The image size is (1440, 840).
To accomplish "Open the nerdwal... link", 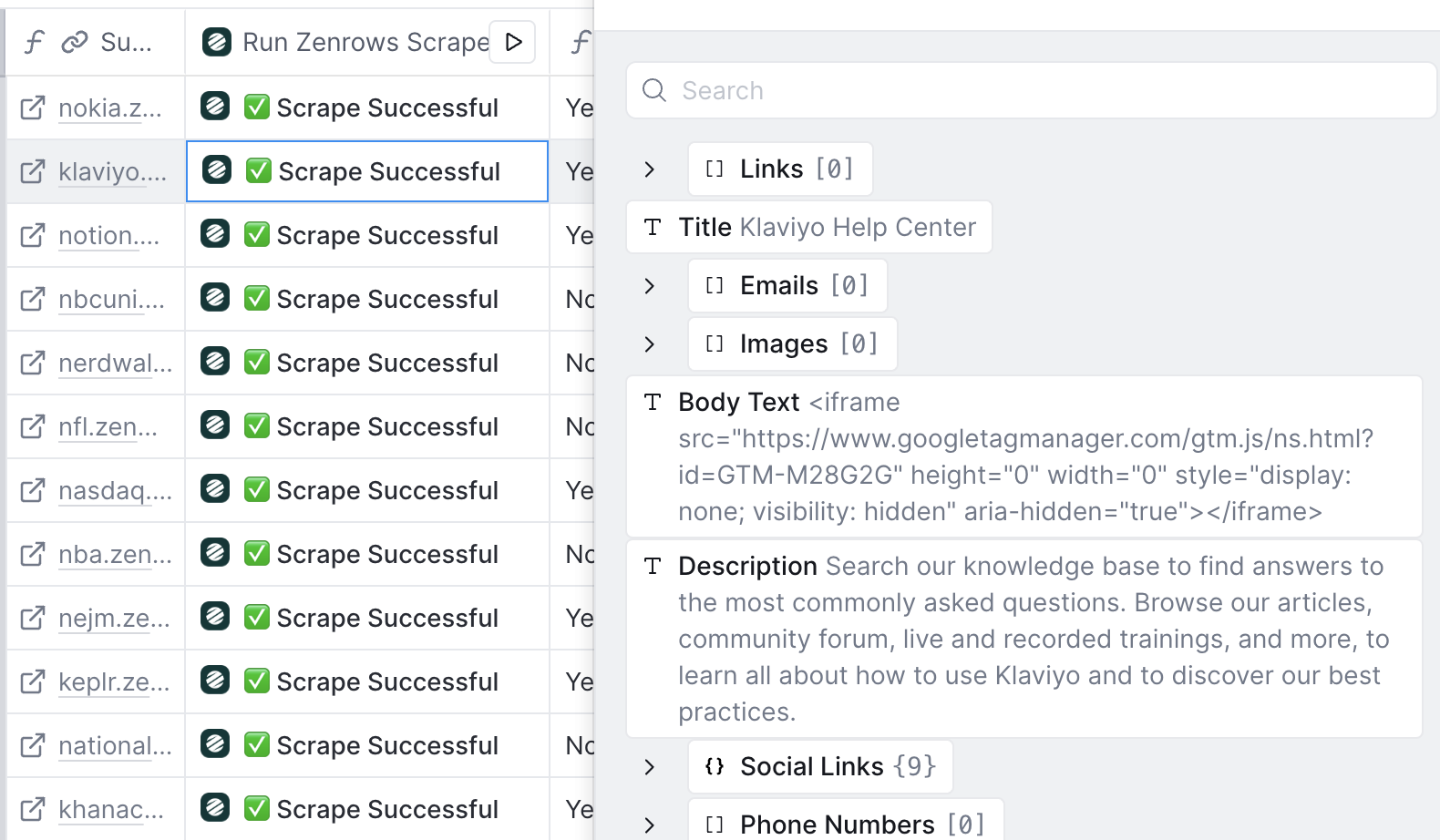I will point(116,364).
